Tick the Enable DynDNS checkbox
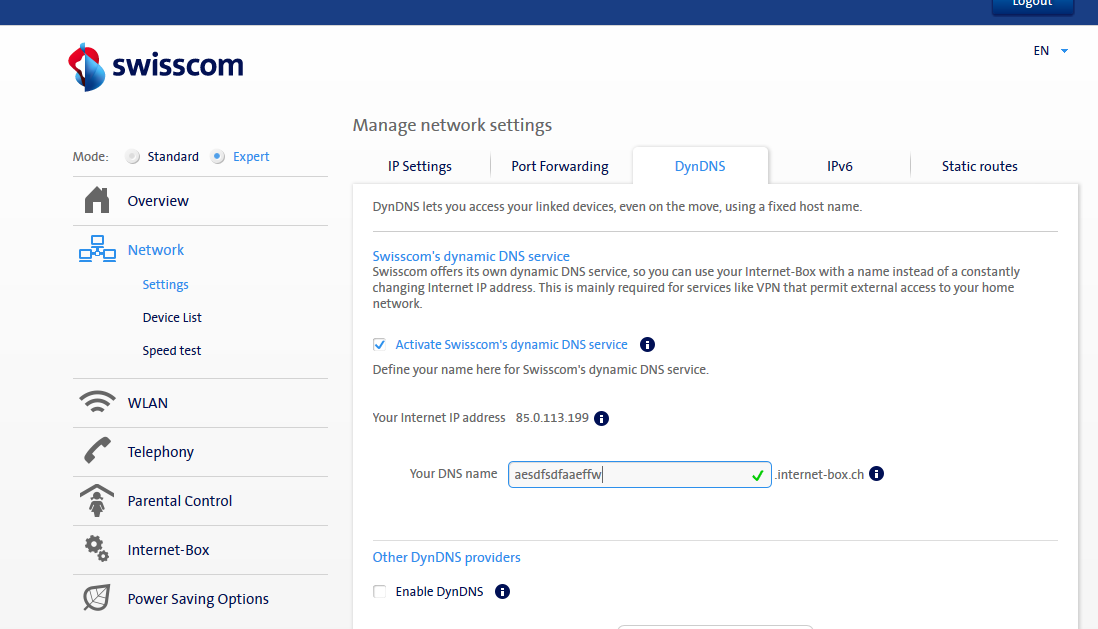1098x629 pixels. click(380, 592)
